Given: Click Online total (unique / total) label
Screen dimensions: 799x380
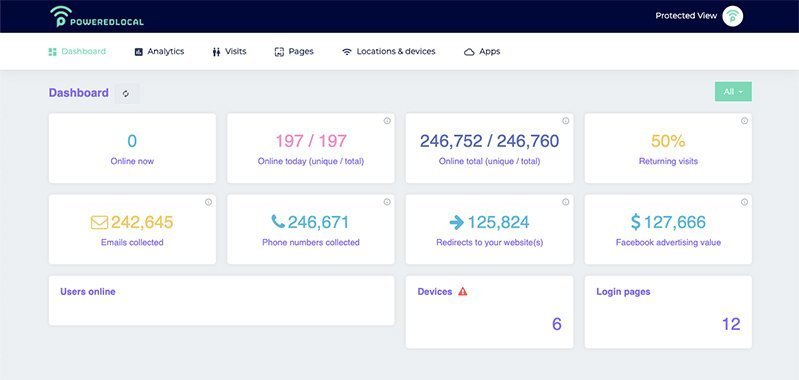Looking at the screenshot, I should coord(489,161).
